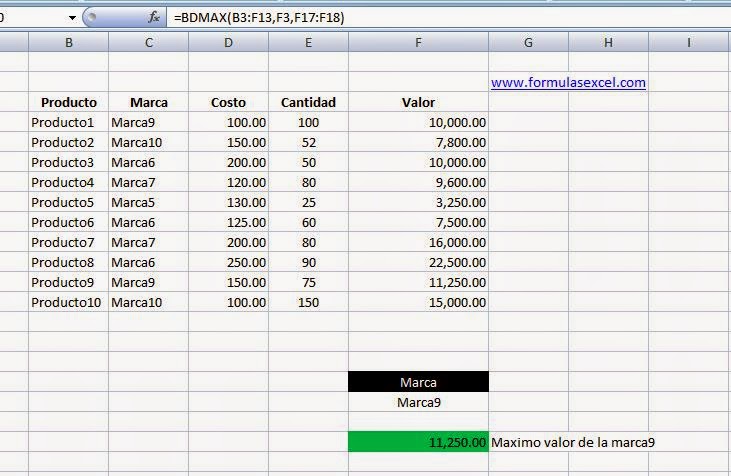Select column F header
731x476 pixels.
[418, 42]
